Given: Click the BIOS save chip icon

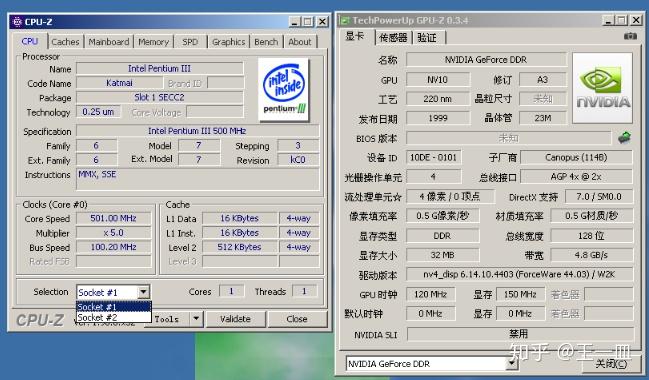Looking at the screenshot, I should 624,137.
